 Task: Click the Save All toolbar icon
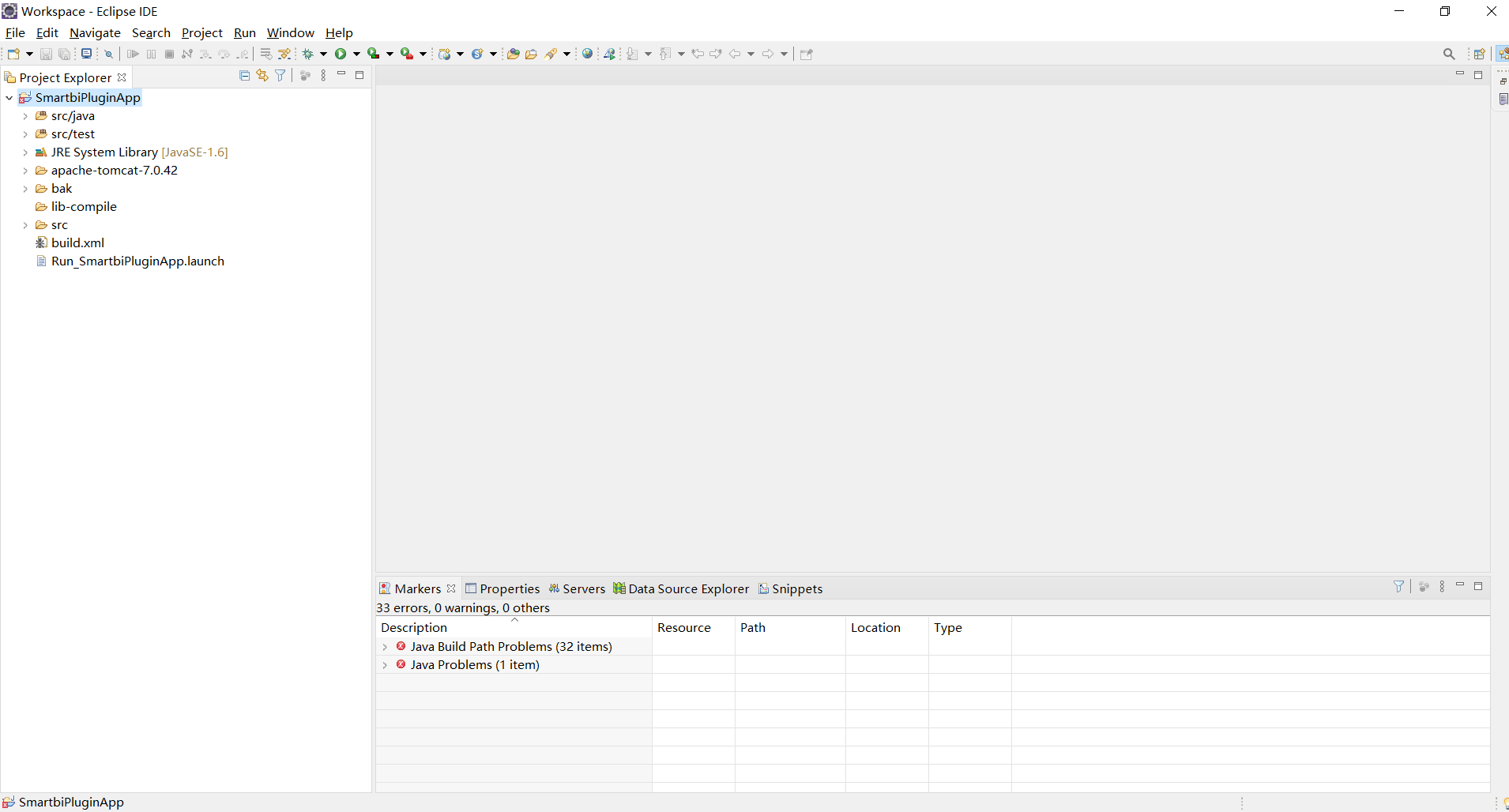pos(65,54)
